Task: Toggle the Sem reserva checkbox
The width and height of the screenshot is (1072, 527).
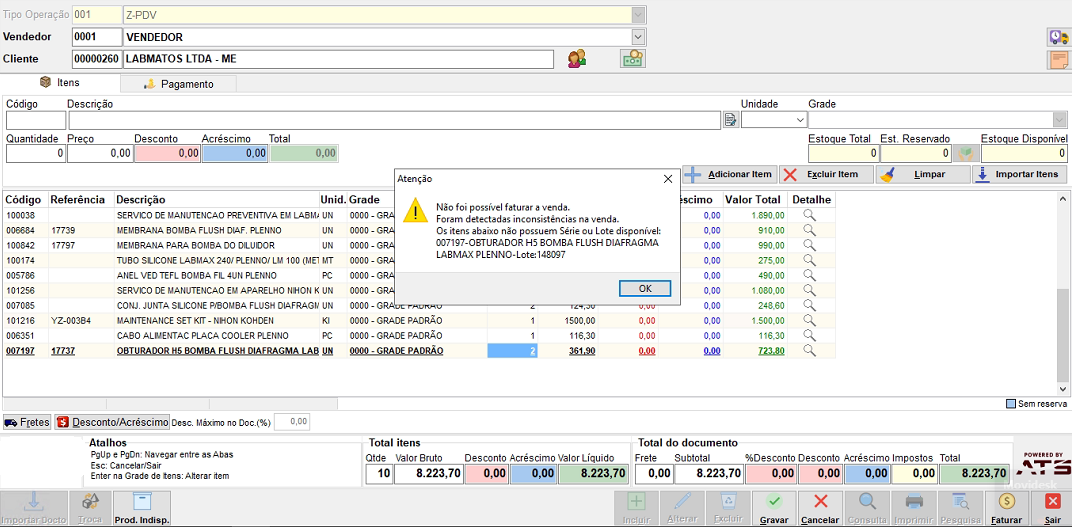Action: (x=1010, y=404)
